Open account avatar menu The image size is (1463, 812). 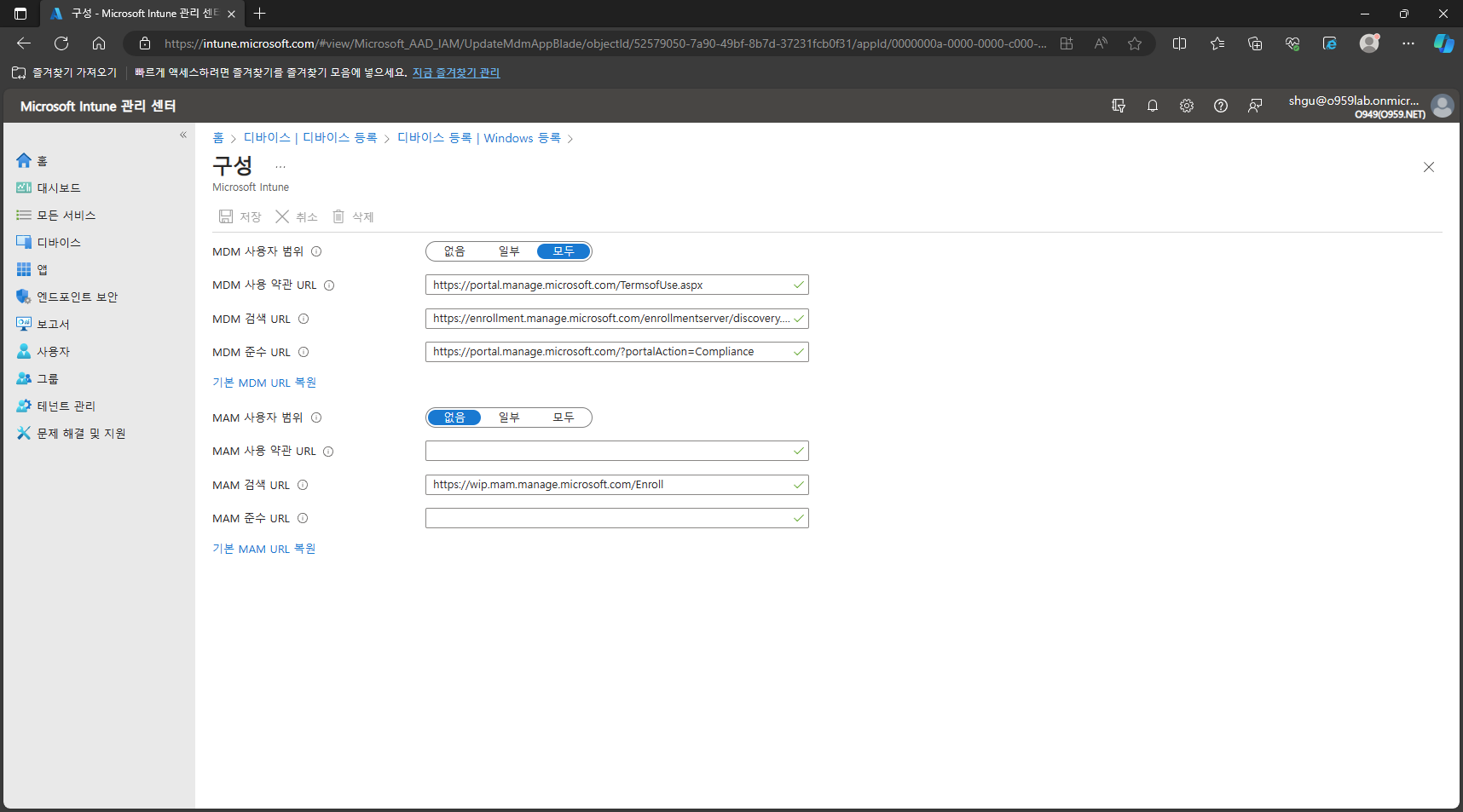coord(1443,106)
